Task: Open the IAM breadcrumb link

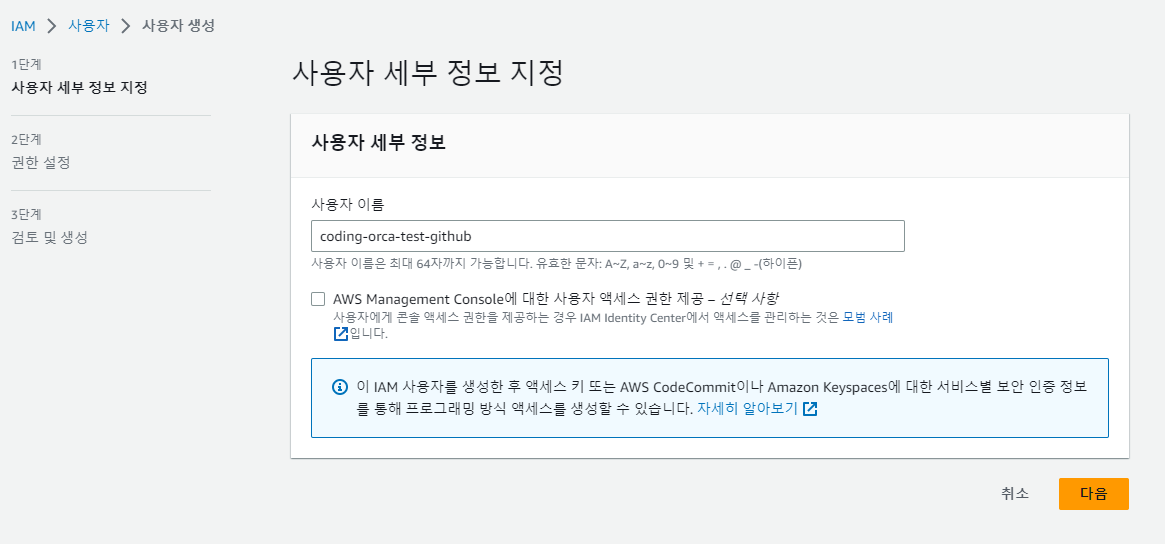Action: click(23, 26)
